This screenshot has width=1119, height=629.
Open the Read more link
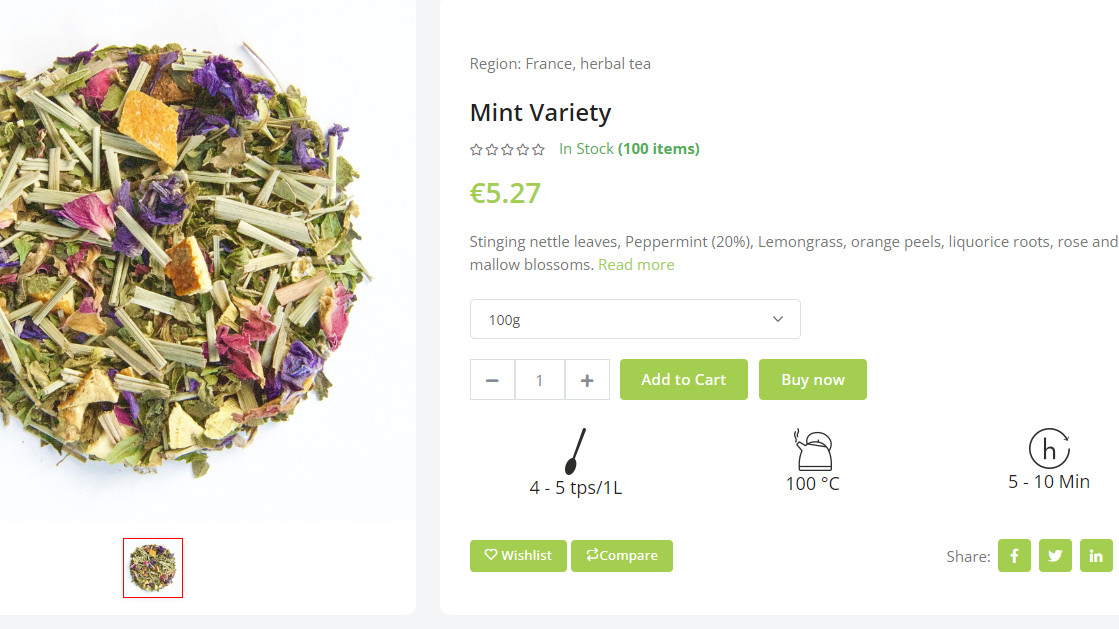(636, 265)
